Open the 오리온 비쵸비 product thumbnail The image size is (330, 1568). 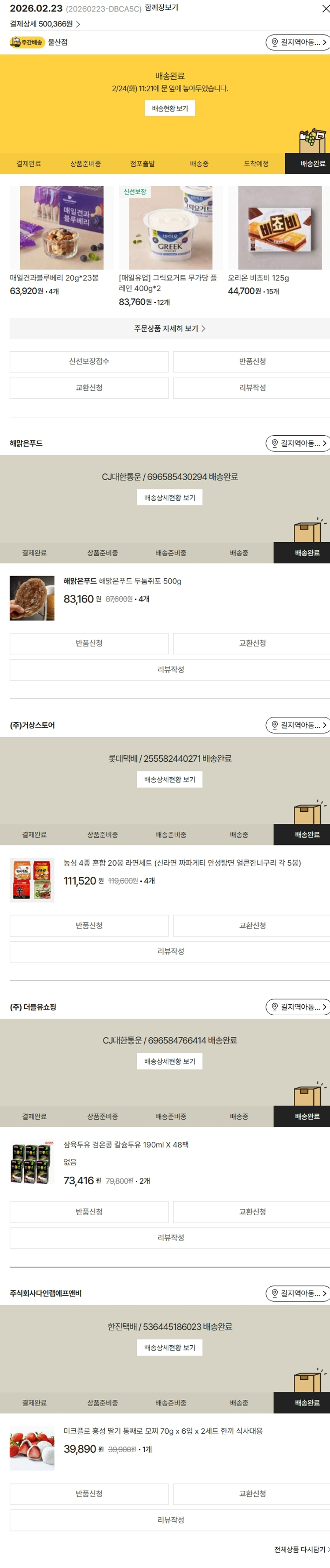click(x=279, y=228)
